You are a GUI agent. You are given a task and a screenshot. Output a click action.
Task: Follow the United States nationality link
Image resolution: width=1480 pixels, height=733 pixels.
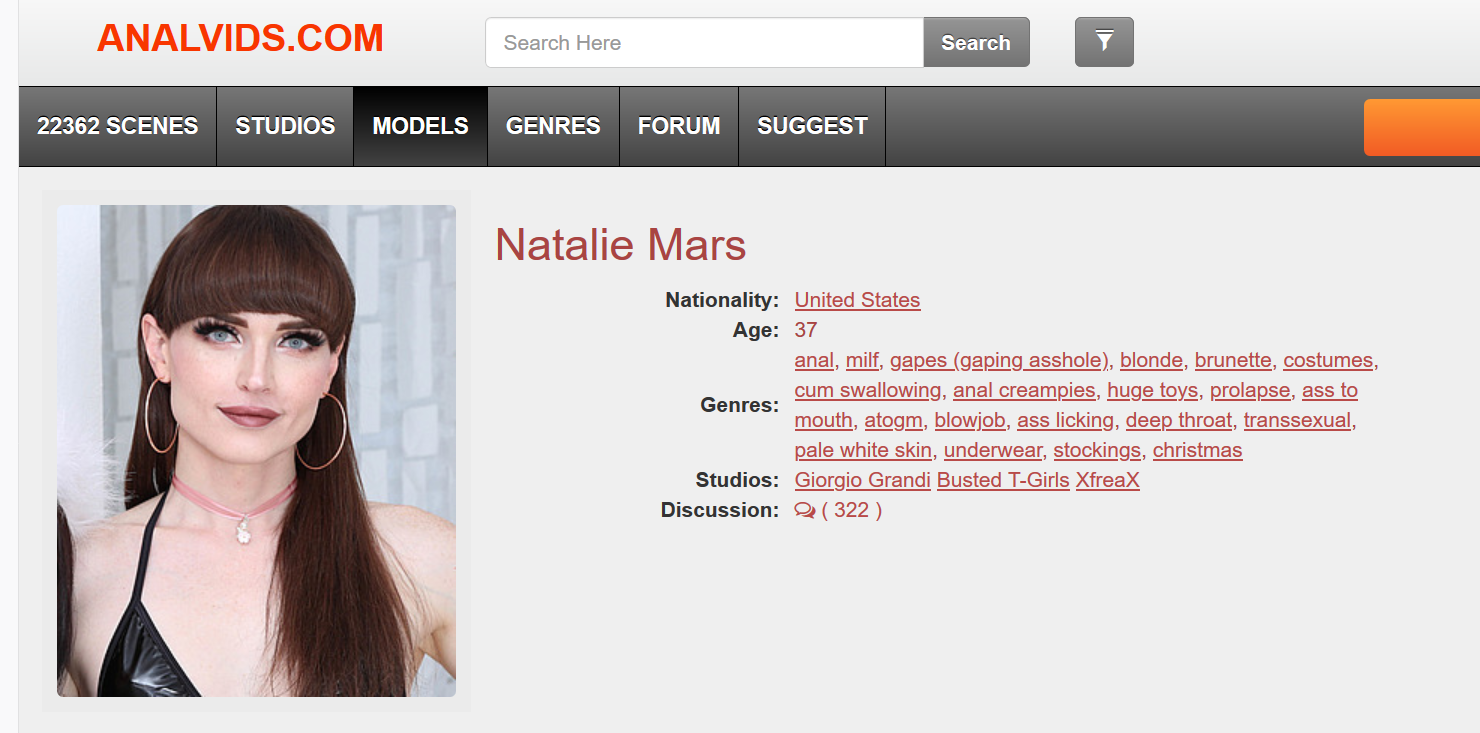pos(857,300)
